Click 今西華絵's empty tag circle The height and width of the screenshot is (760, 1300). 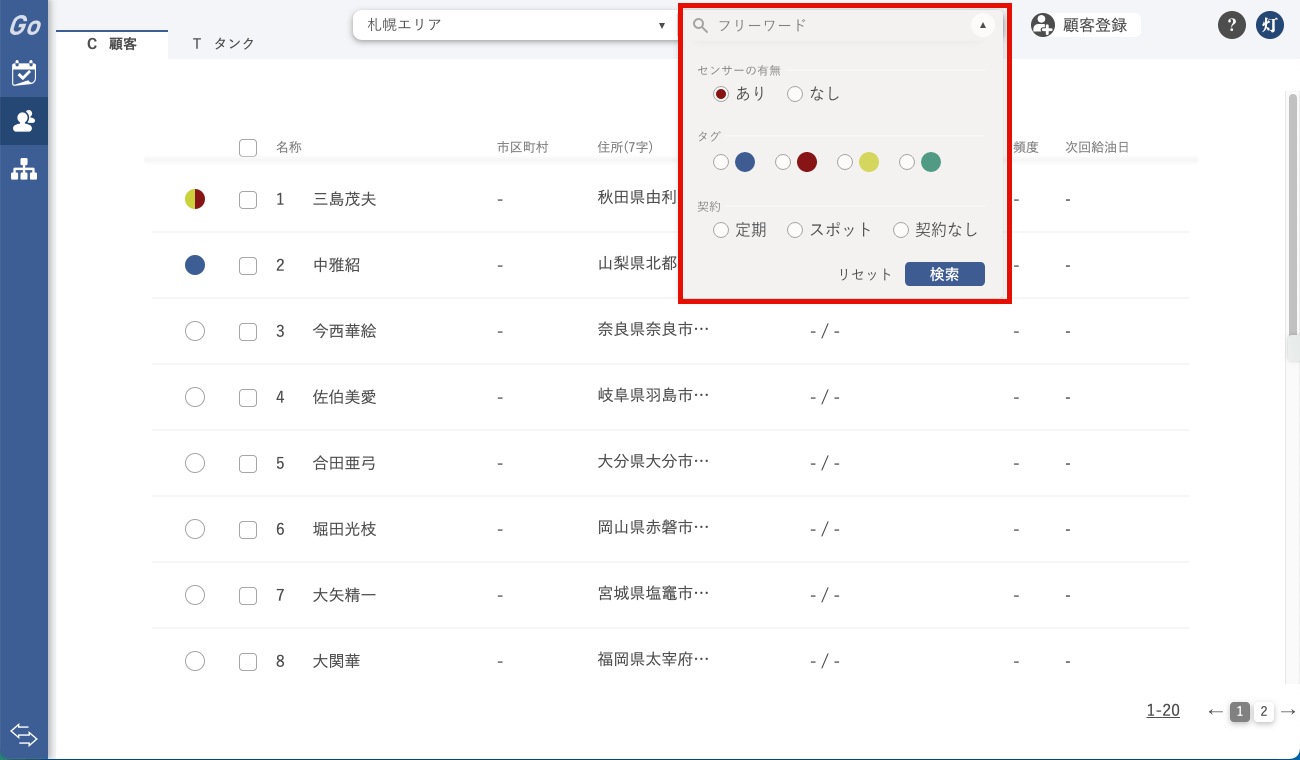195,331
